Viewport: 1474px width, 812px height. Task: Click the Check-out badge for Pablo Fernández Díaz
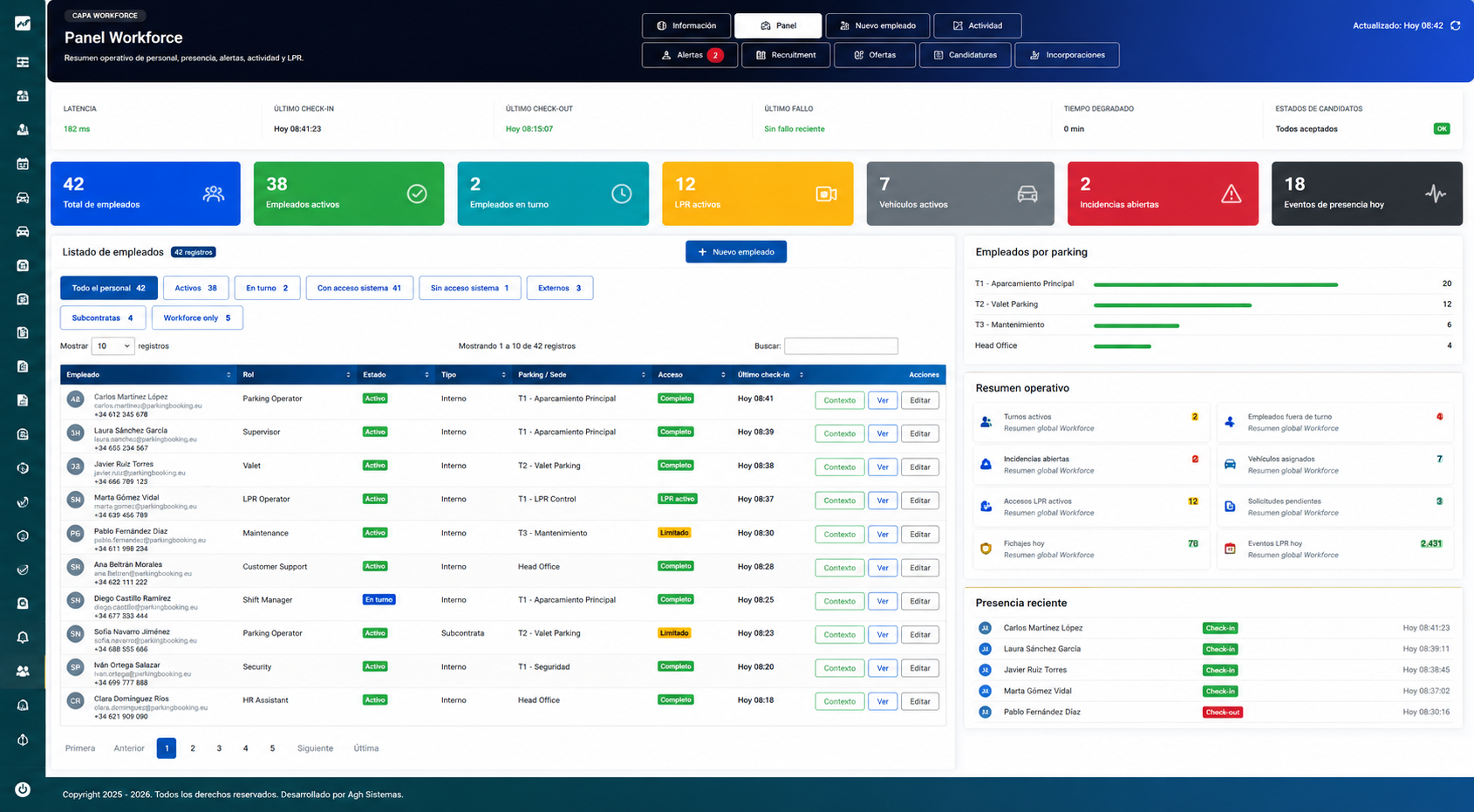pyautogui.click(x=1222, y=713)
